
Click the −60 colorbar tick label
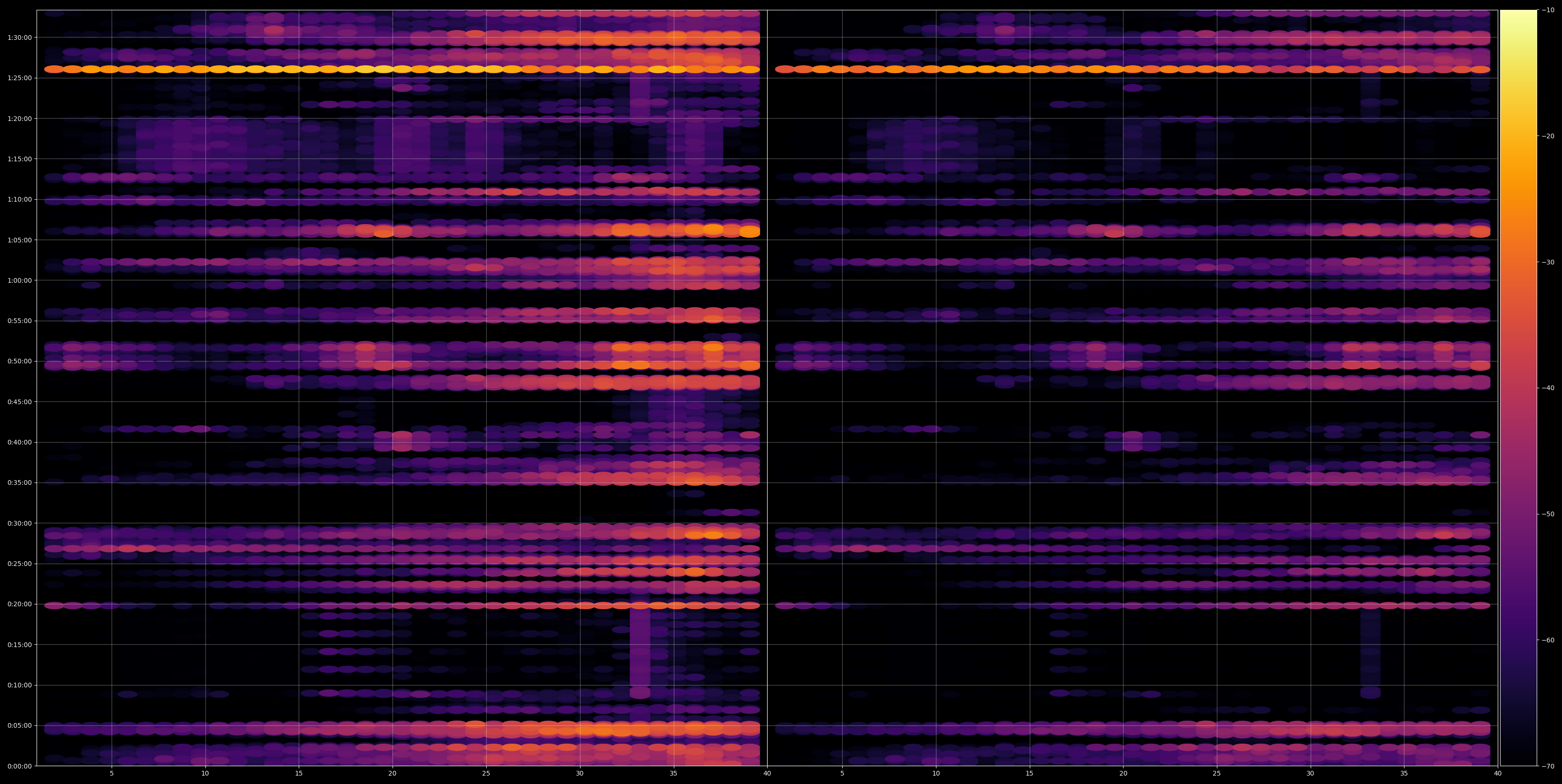(1548, 641)
